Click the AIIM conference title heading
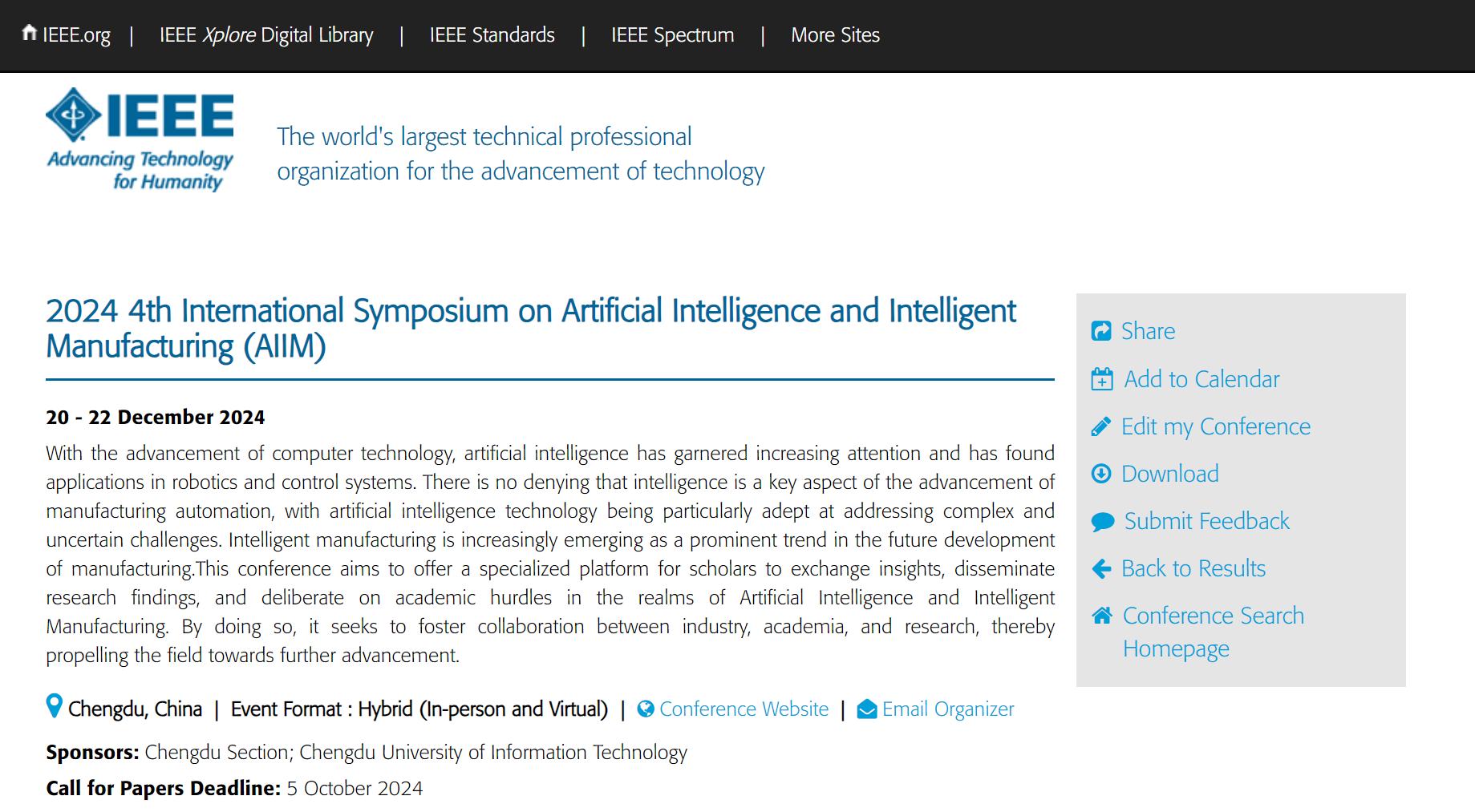The height and width of the screenshot is (812, 1475). (x=531, y=329)
